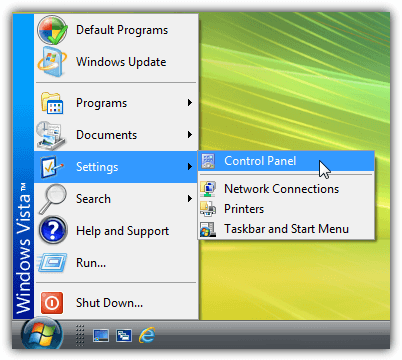Click the Windows Start orb button
Screen dimensions: 402x360
[42, 334]
